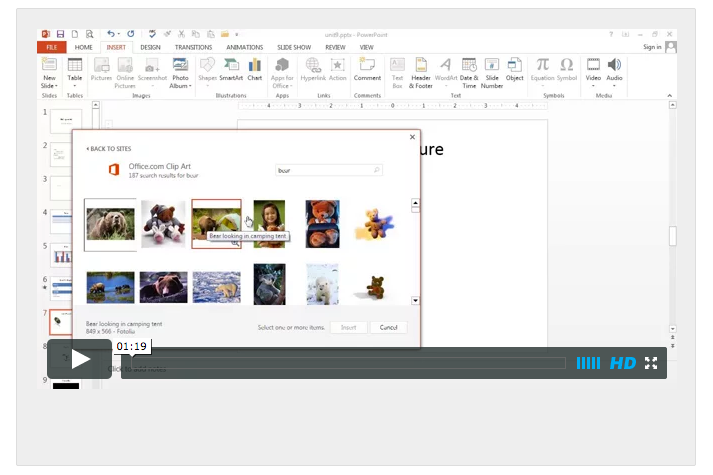Expand the Photo Album dropdown arrow
713x475 pixels.
click(x=190, y=86)
